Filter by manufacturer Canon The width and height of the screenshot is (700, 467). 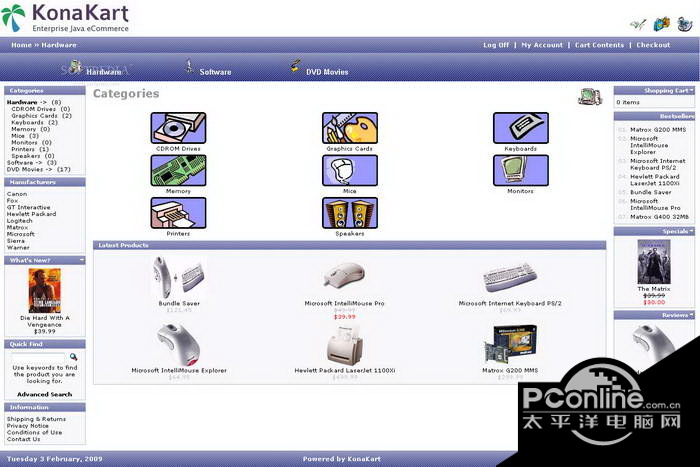coord(17,194)
